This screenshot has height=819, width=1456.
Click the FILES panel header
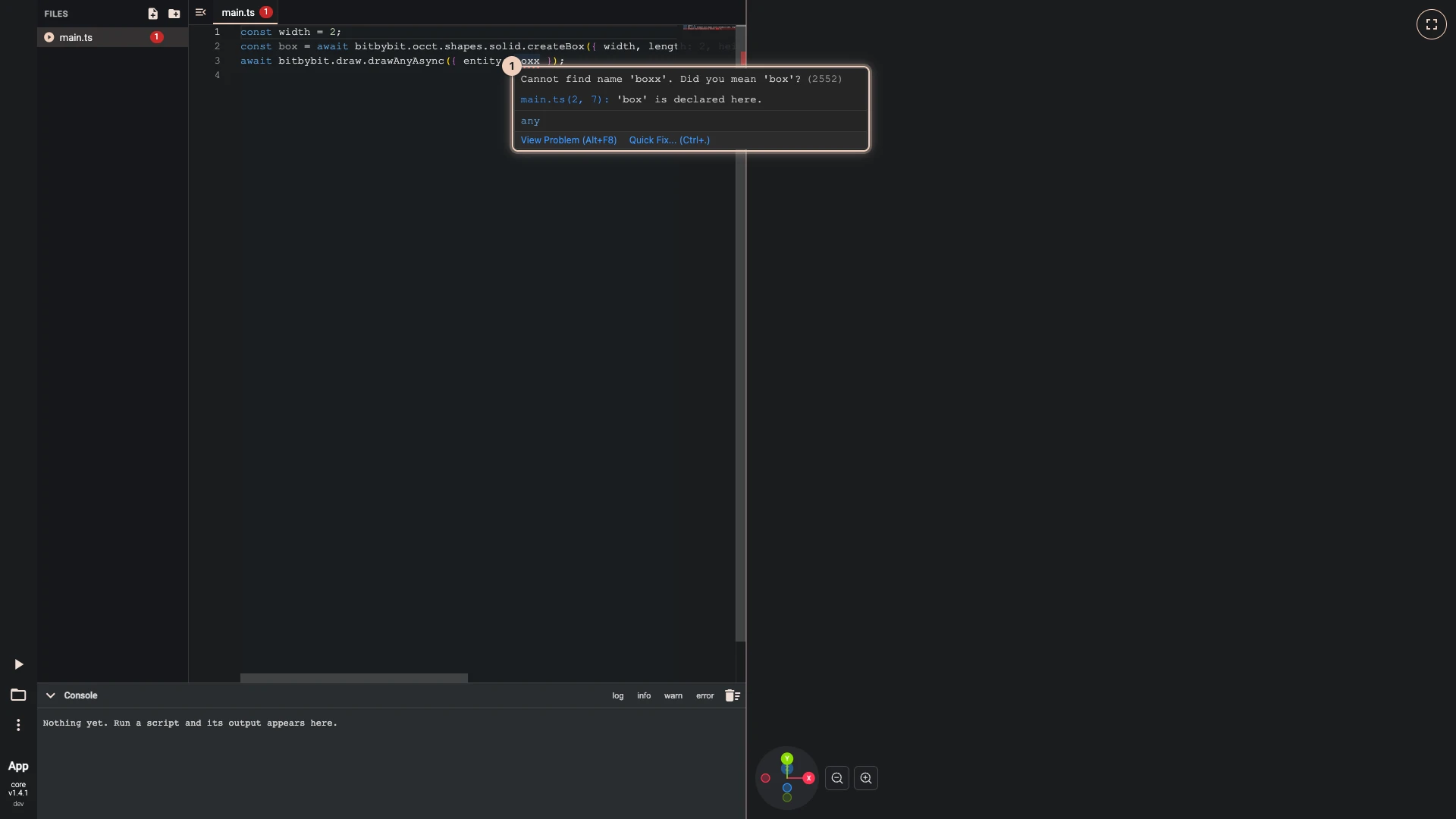click(56, 14)
